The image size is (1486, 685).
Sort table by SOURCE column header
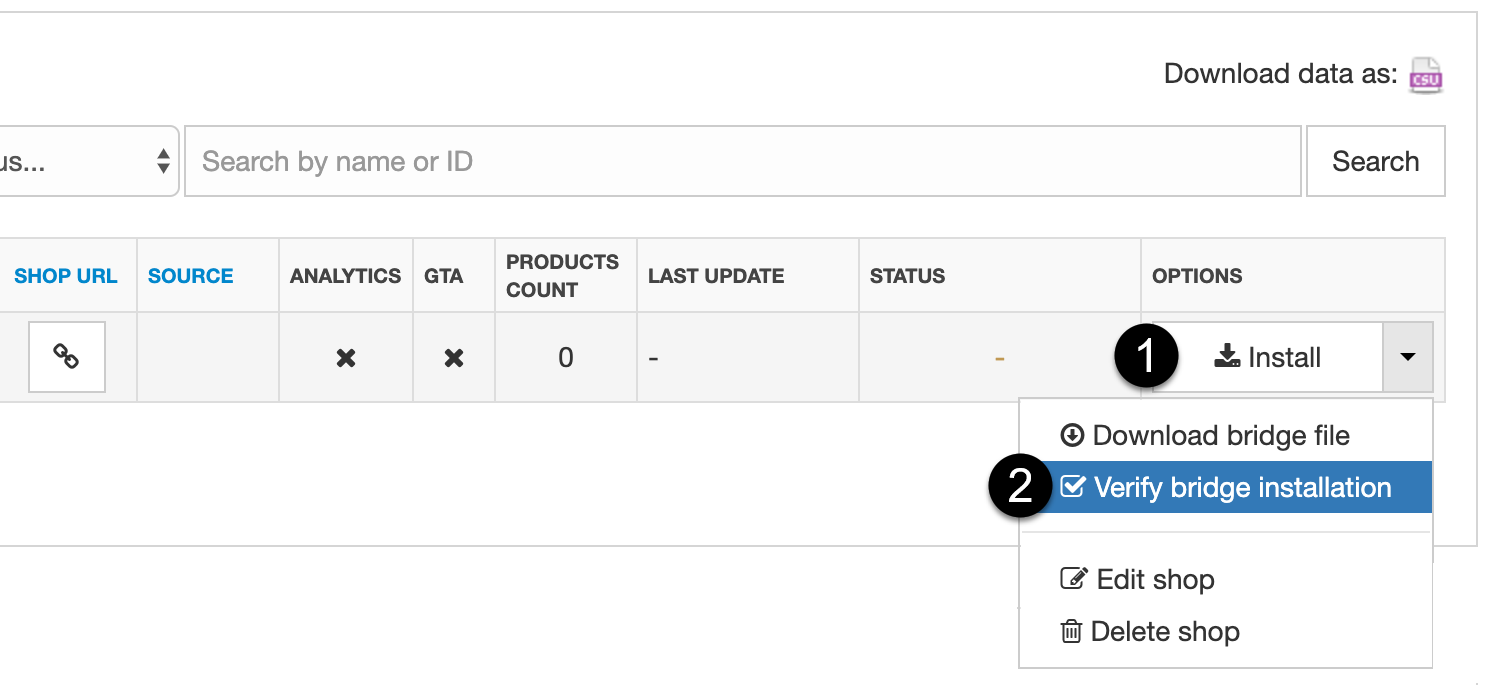pyautogui.click(x=191, y=276)
